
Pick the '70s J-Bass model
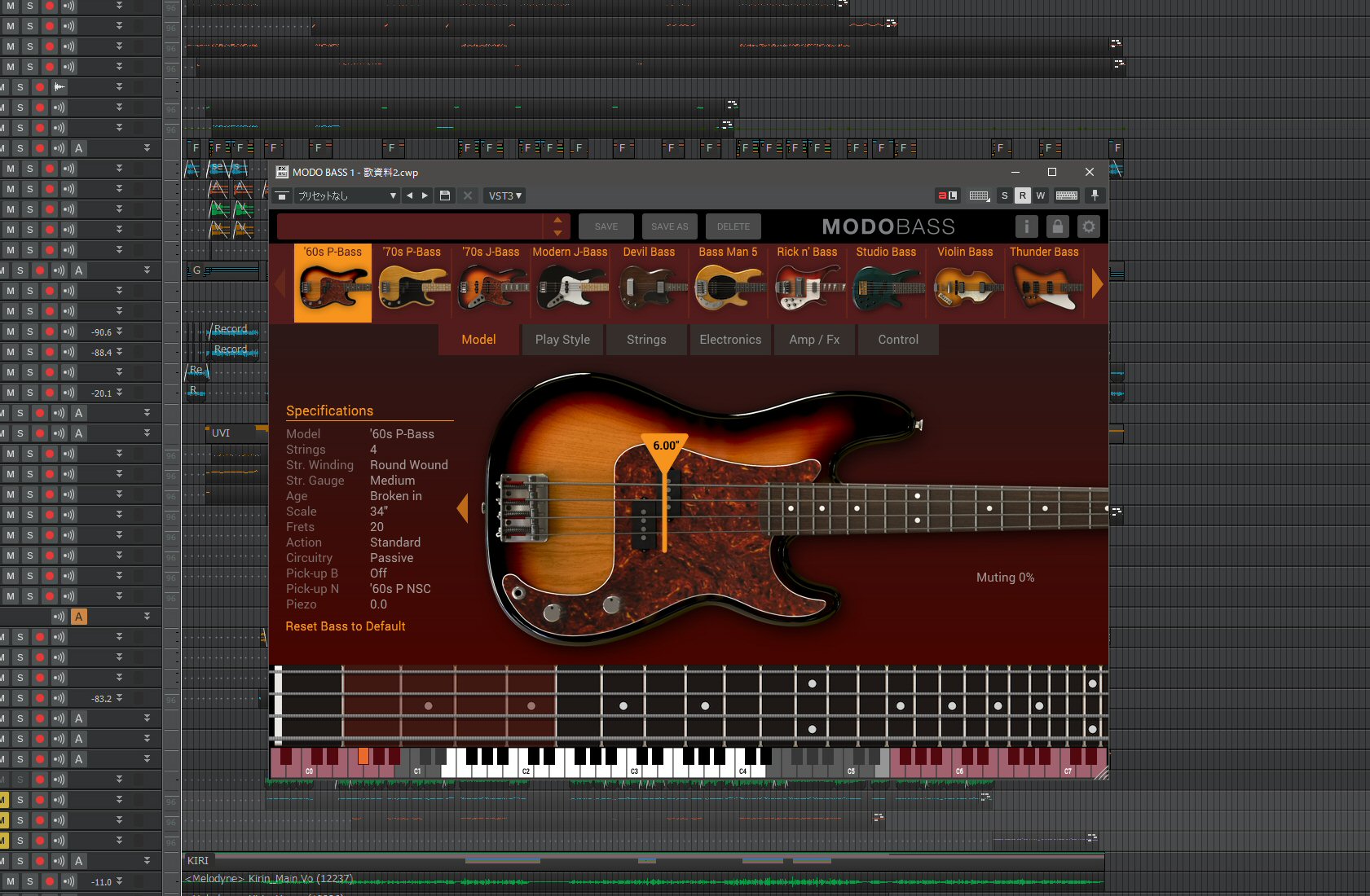491,283
